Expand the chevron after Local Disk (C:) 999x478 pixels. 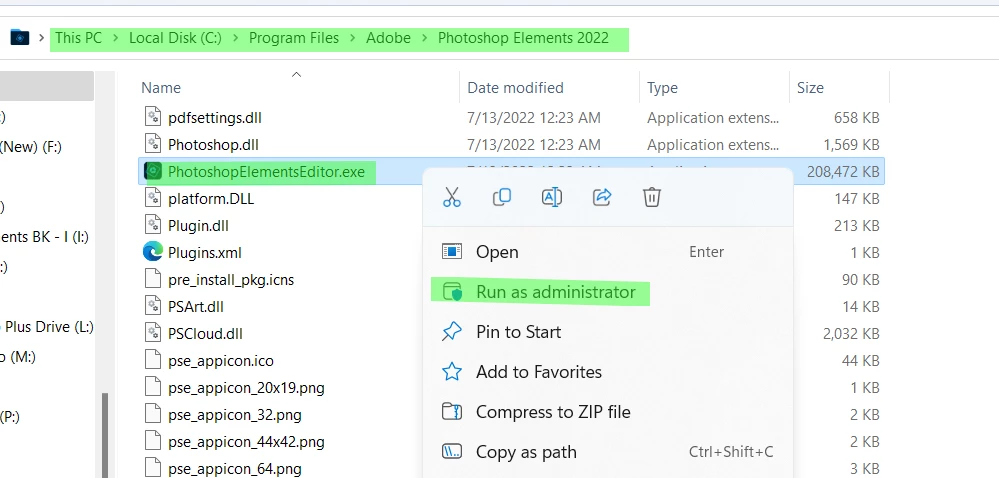coord(235,38)
